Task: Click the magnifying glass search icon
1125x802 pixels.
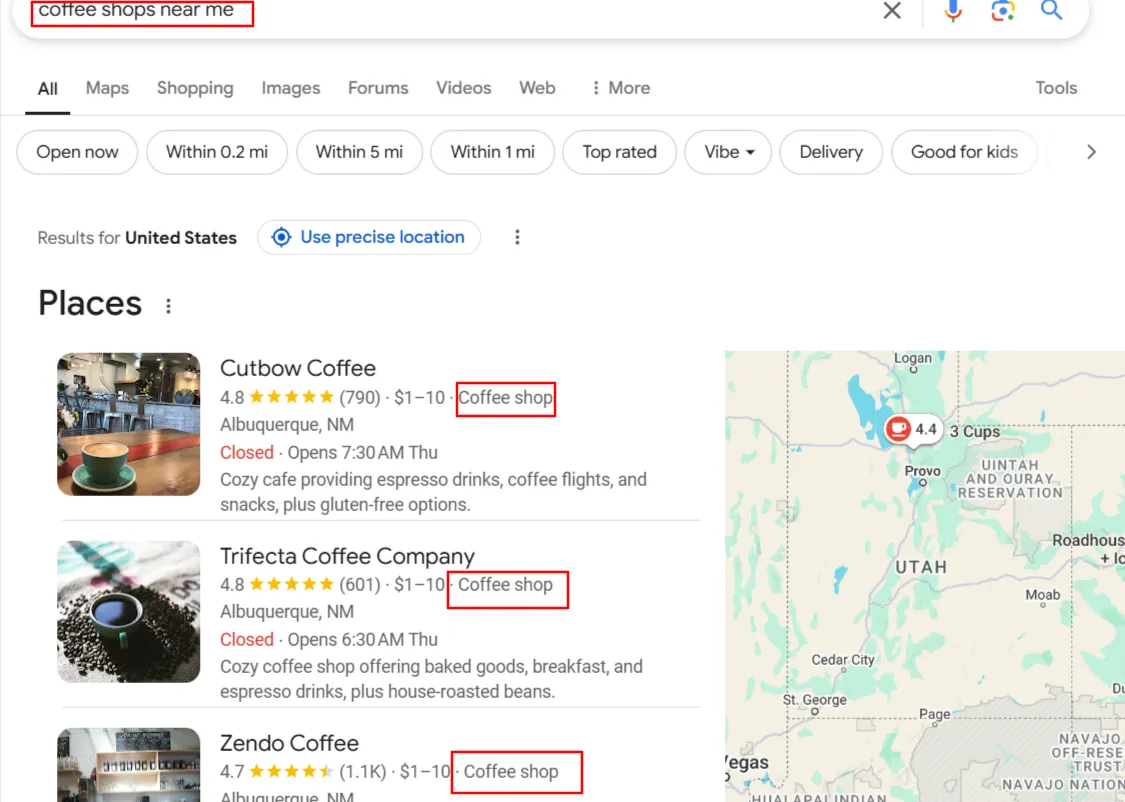Action: 1050,11
